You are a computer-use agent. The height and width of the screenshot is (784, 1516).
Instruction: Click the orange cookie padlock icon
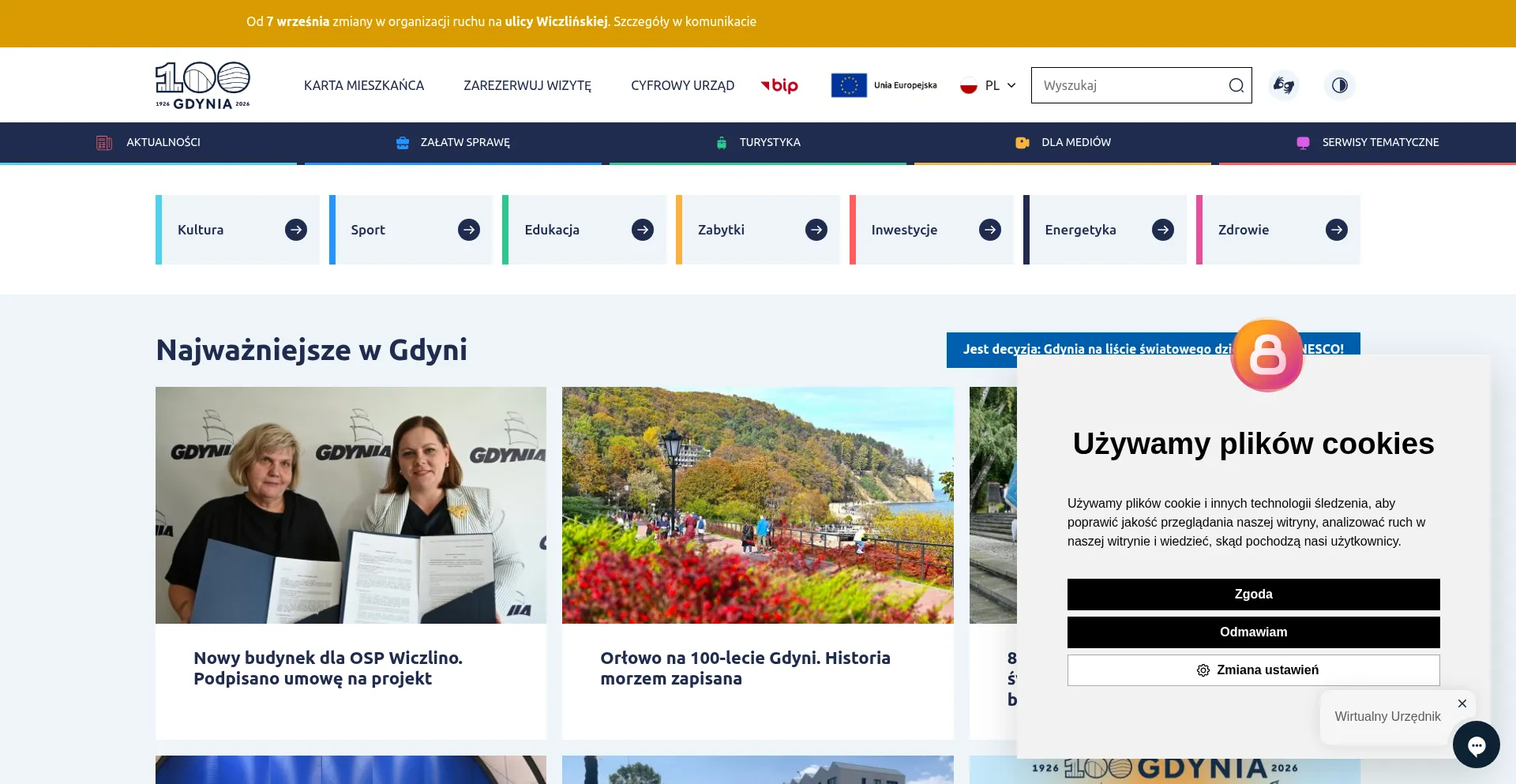pos(1267,355)
